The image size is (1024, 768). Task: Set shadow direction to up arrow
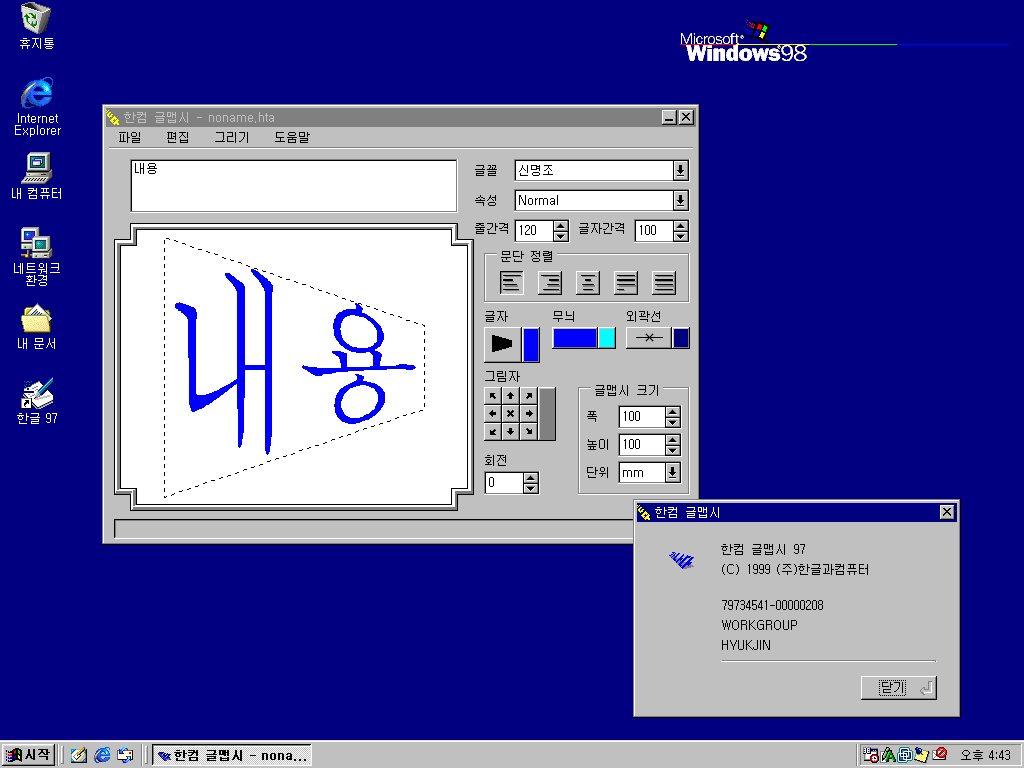511,396
